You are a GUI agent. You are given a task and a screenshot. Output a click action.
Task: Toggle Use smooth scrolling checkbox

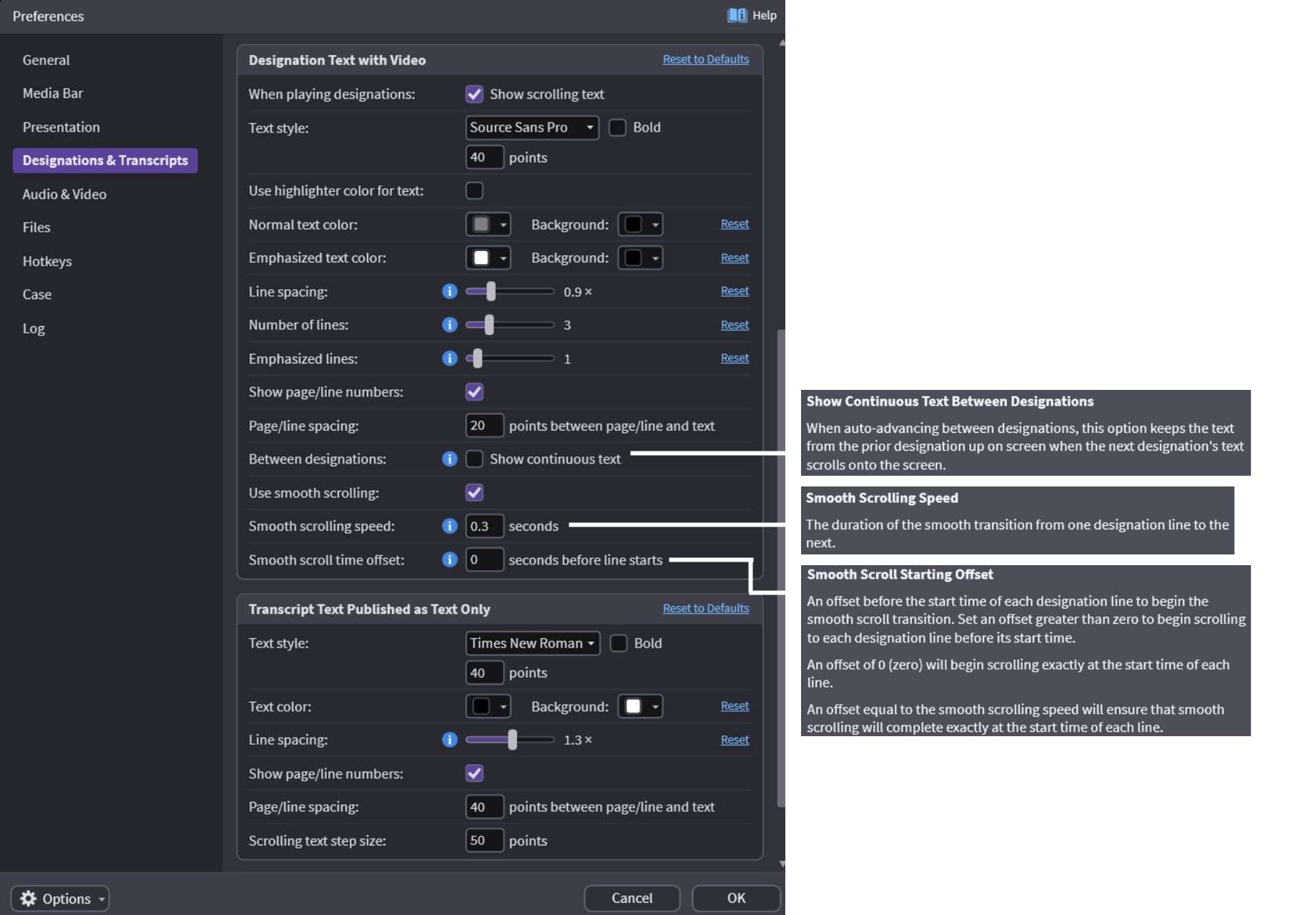pos(474,492)
